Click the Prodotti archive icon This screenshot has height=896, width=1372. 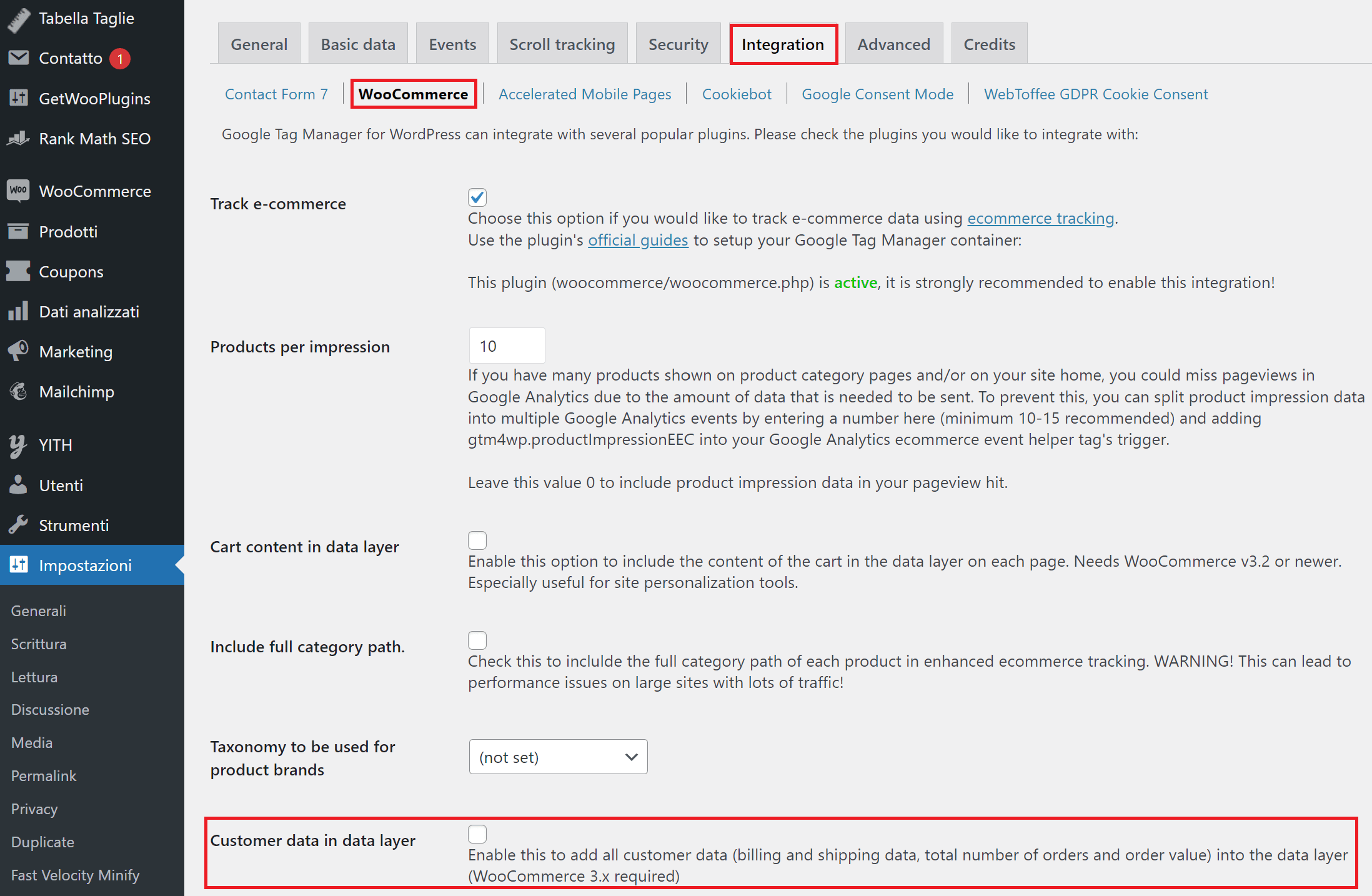pos(19,231)
